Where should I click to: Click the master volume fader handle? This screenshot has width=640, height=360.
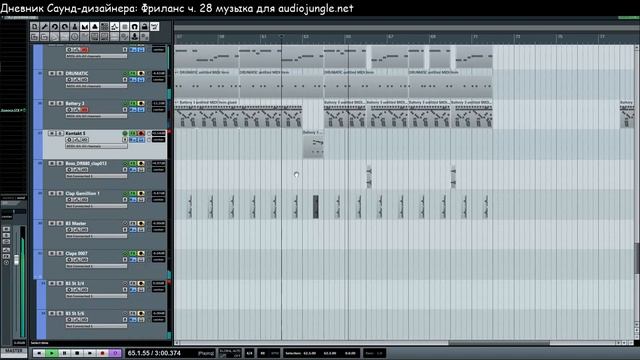pyautogui.click(x=16, y=260)
